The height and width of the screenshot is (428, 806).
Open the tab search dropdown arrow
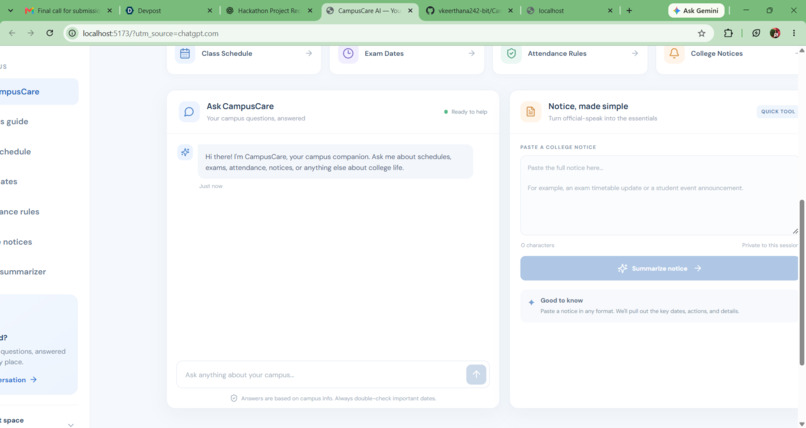(x=10, y=10)
